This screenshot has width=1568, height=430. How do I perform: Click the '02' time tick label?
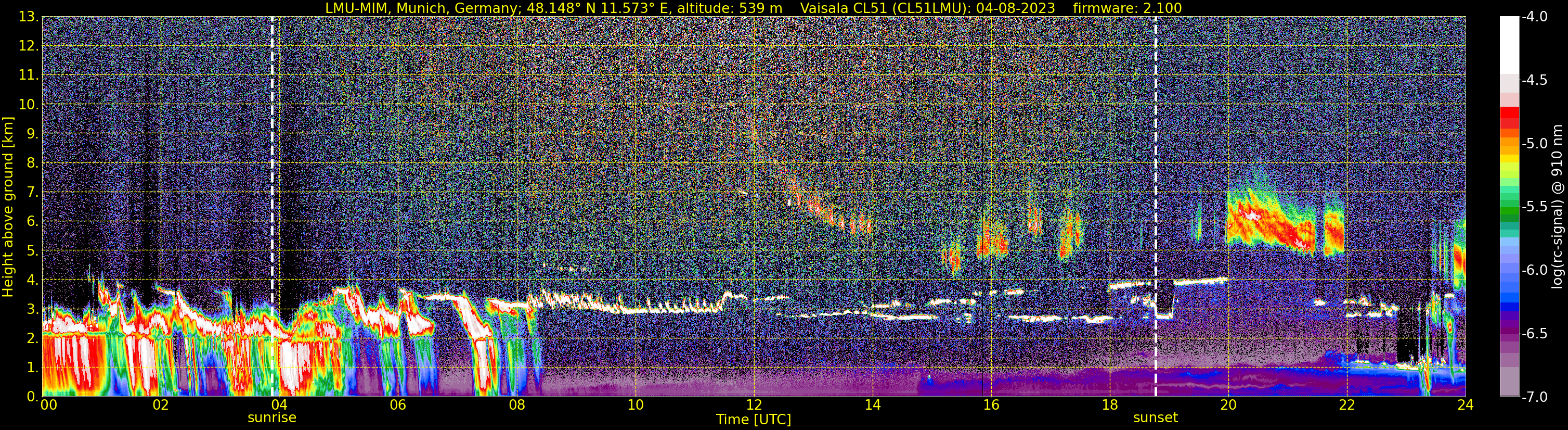160,405
